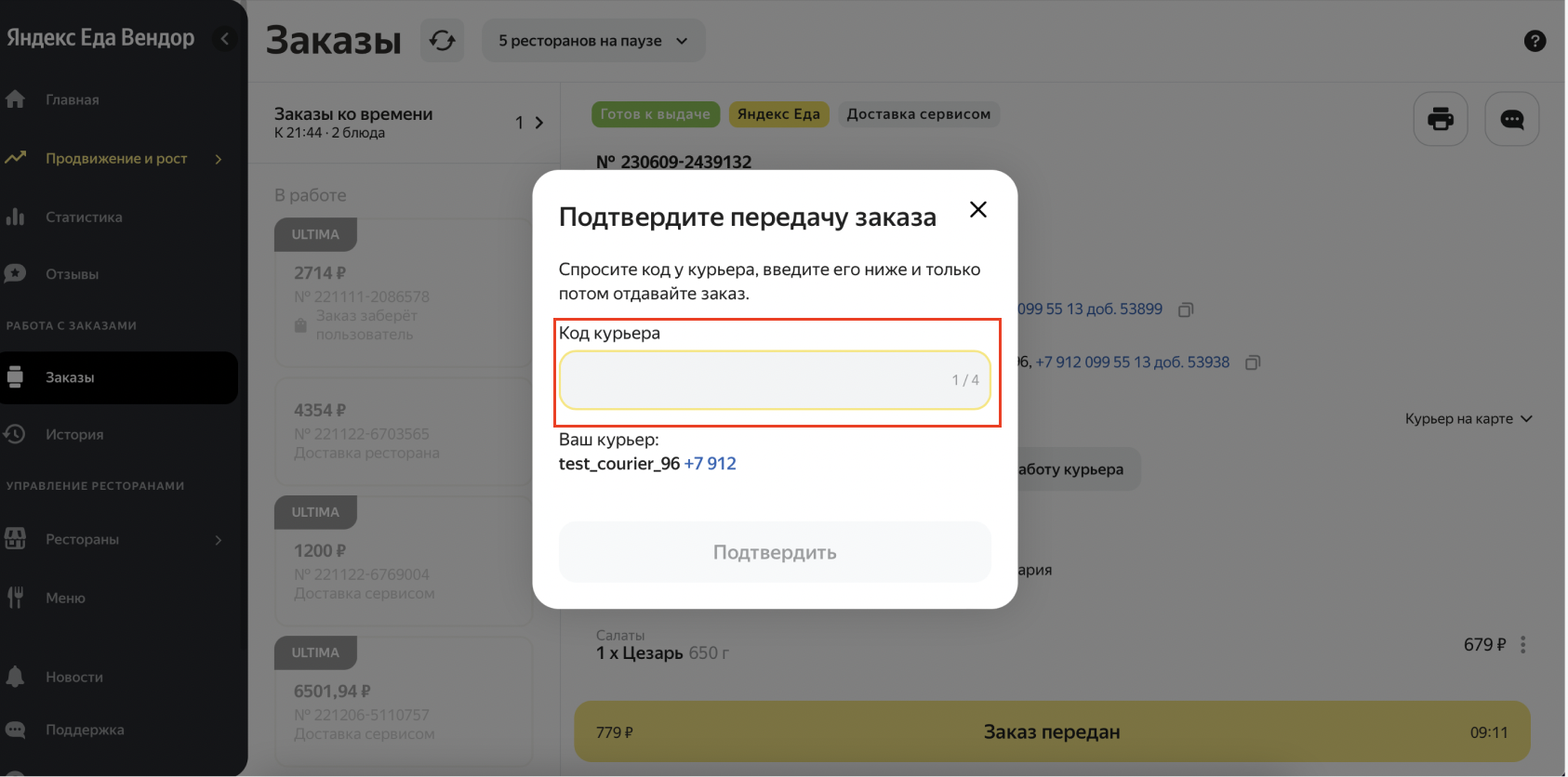Copy the first phone number
1568x777 pixels.
point(1186,309)
